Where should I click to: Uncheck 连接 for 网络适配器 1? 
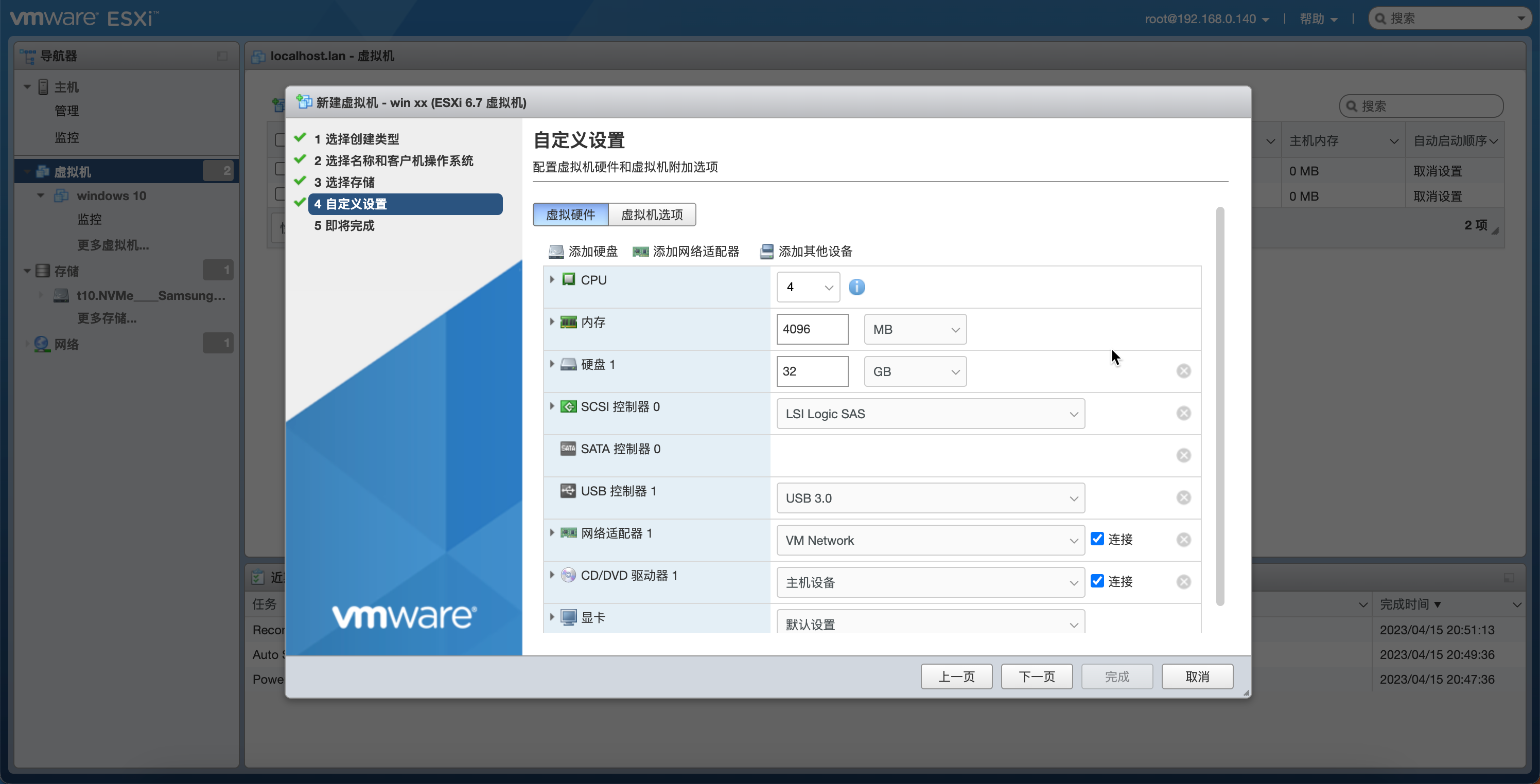click(x=1097, y=539)
